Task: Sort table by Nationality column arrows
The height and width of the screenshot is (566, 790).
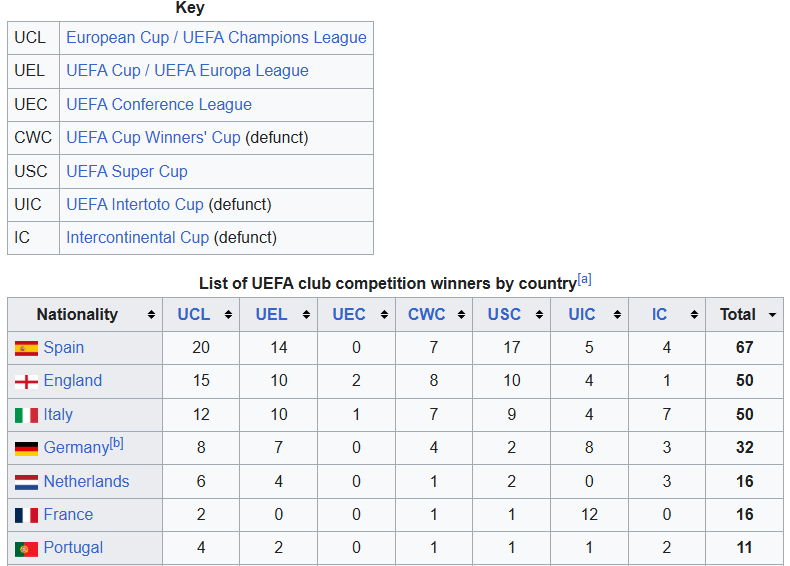Action: point(151,315)
